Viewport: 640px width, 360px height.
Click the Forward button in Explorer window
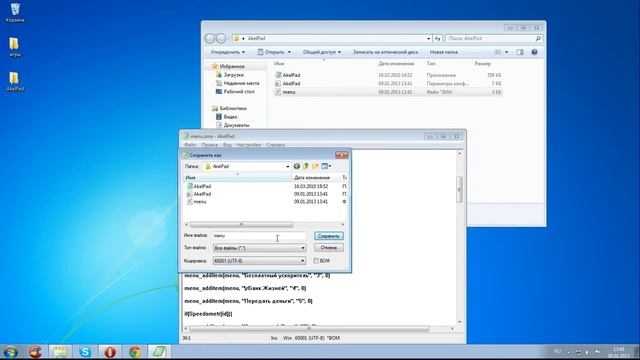[221, 38]
